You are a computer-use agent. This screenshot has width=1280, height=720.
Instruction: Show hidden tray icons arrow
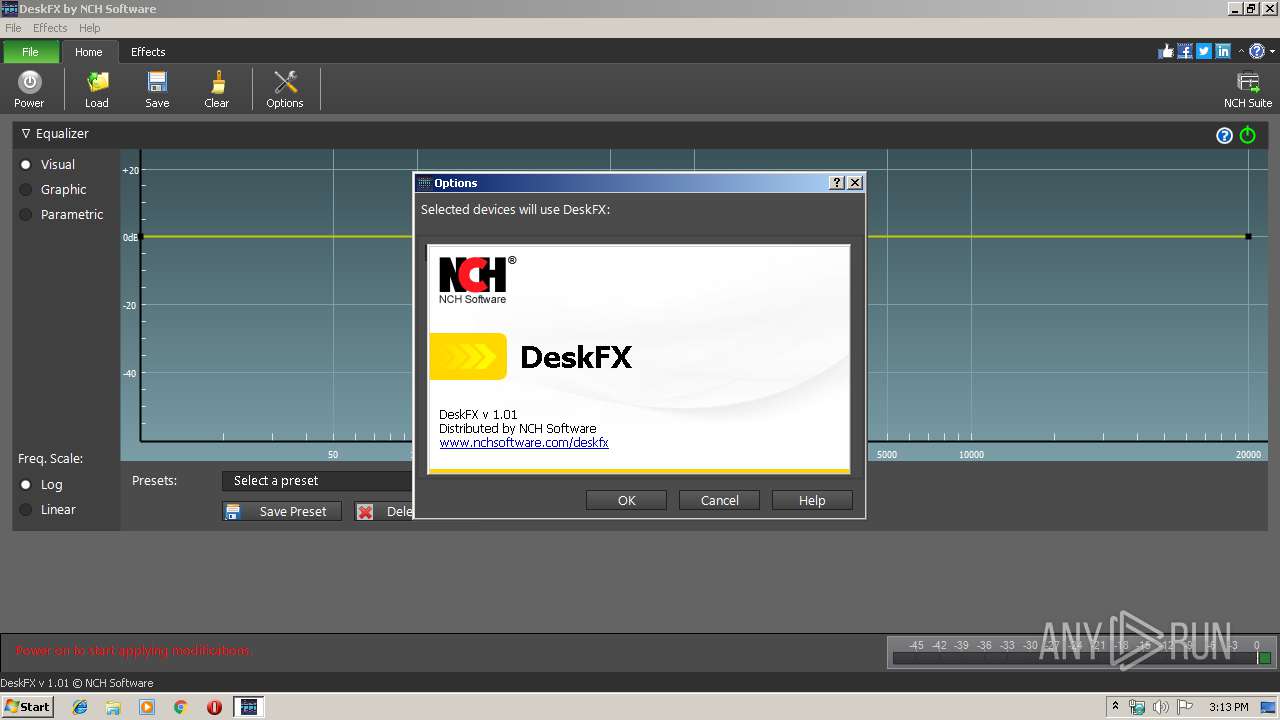1115,707
